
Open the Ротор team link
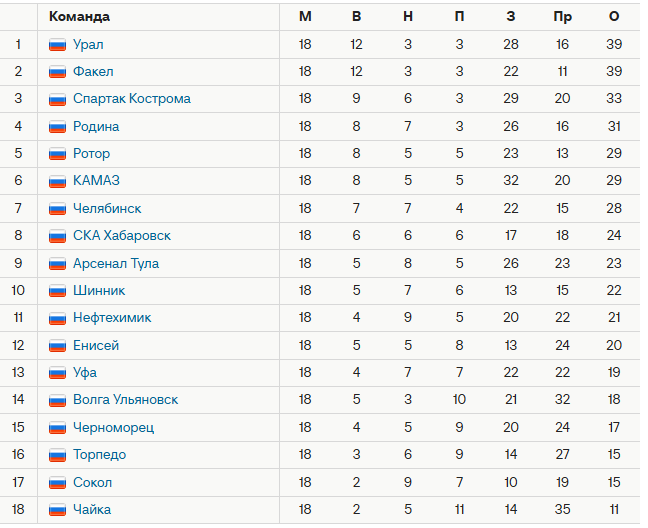91,154
